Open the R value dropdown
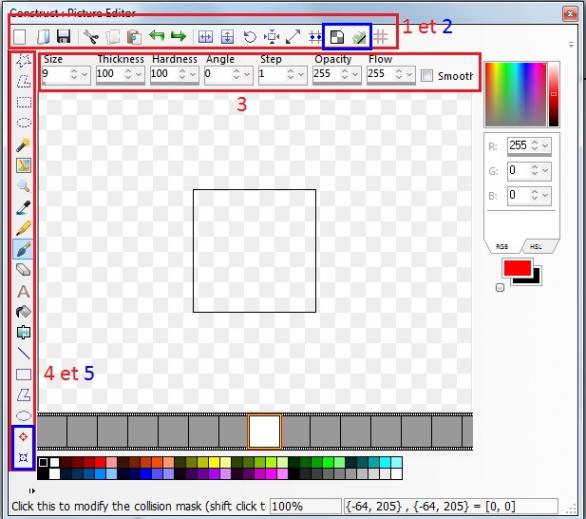The height and width of the screenshot is (519, 586). (545, 145)
